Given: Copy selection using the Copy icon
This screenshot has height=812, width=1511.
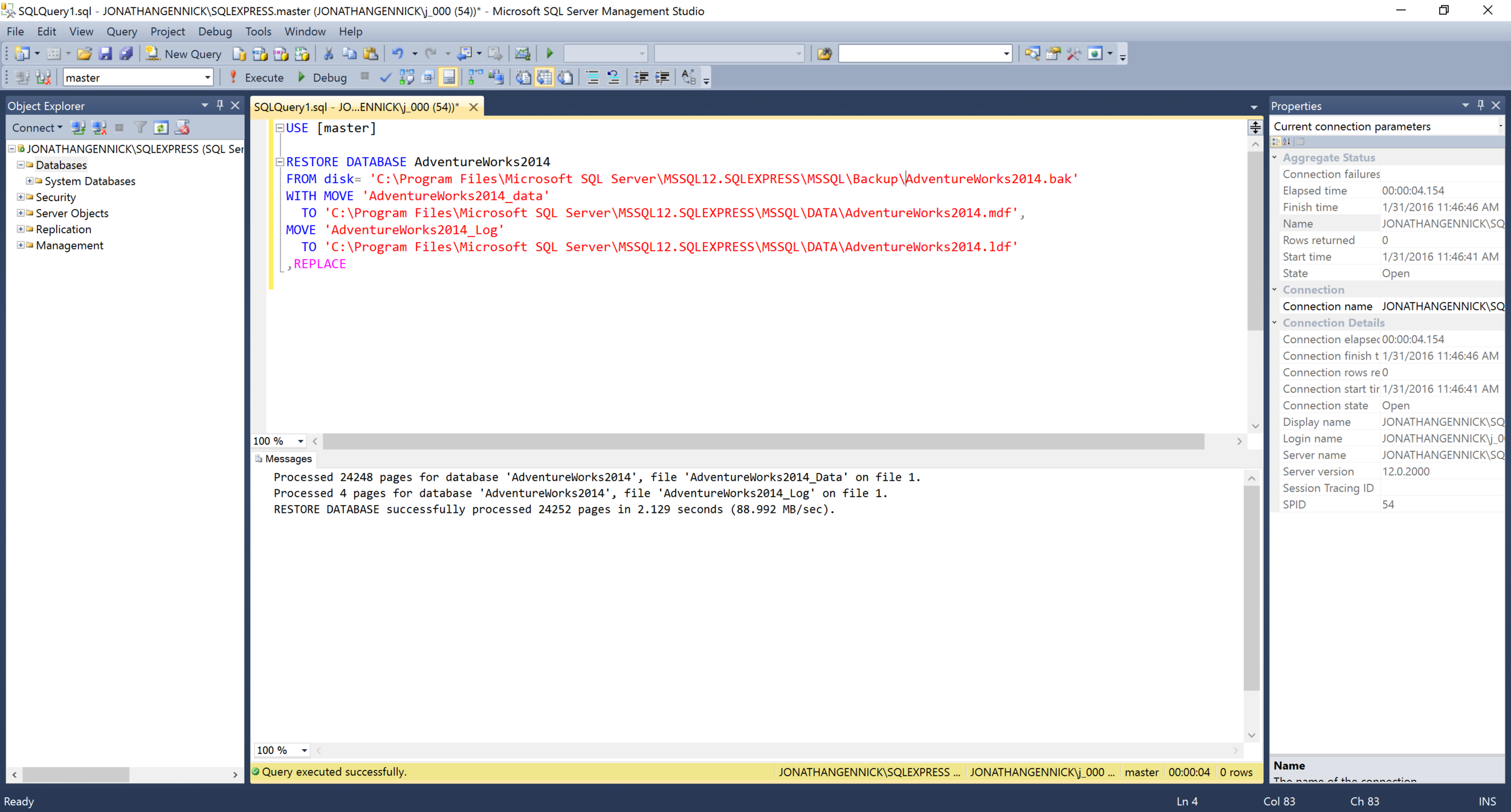Looking at the screenshot, I should point(349,54).
